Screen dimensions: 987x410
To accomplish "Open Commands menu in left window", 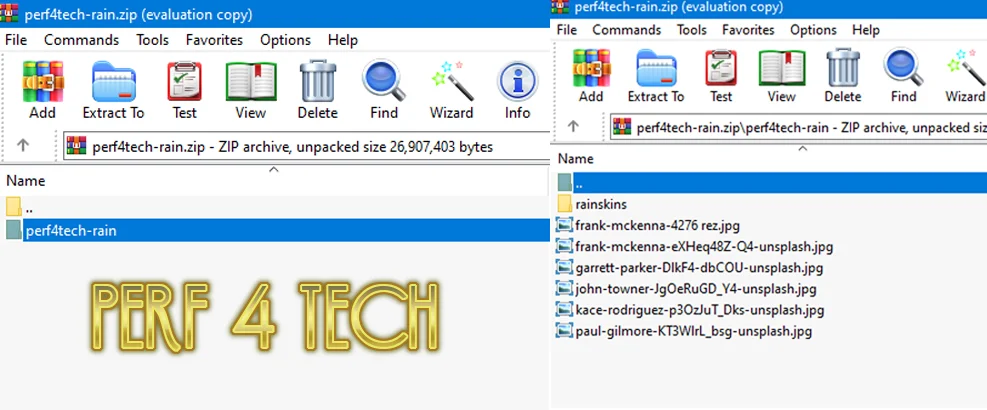I will (x=81, y=40).
